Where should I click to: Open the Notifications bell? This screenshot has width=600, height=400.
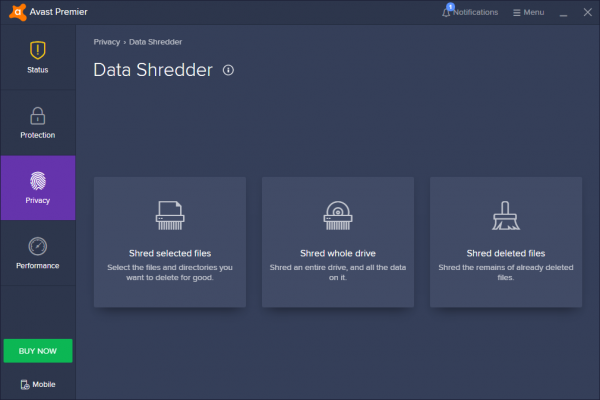tap(470, 12)
